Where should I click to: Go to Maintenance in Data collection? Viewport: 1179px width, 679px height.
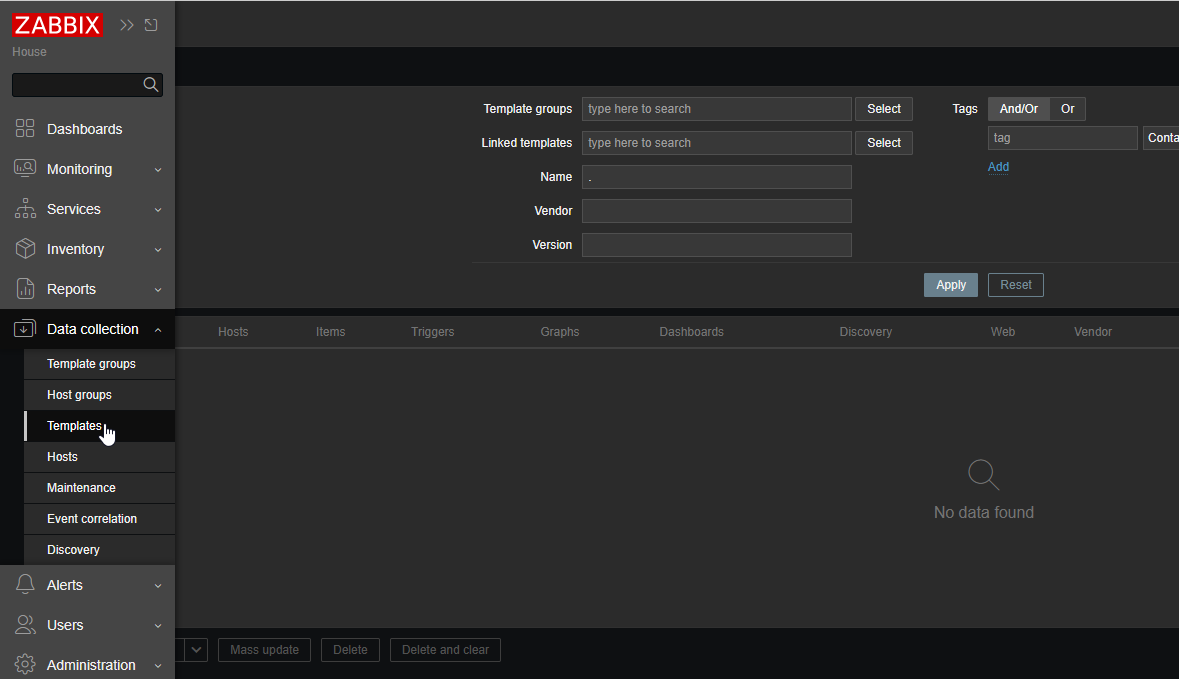click(x=81, y=488)
